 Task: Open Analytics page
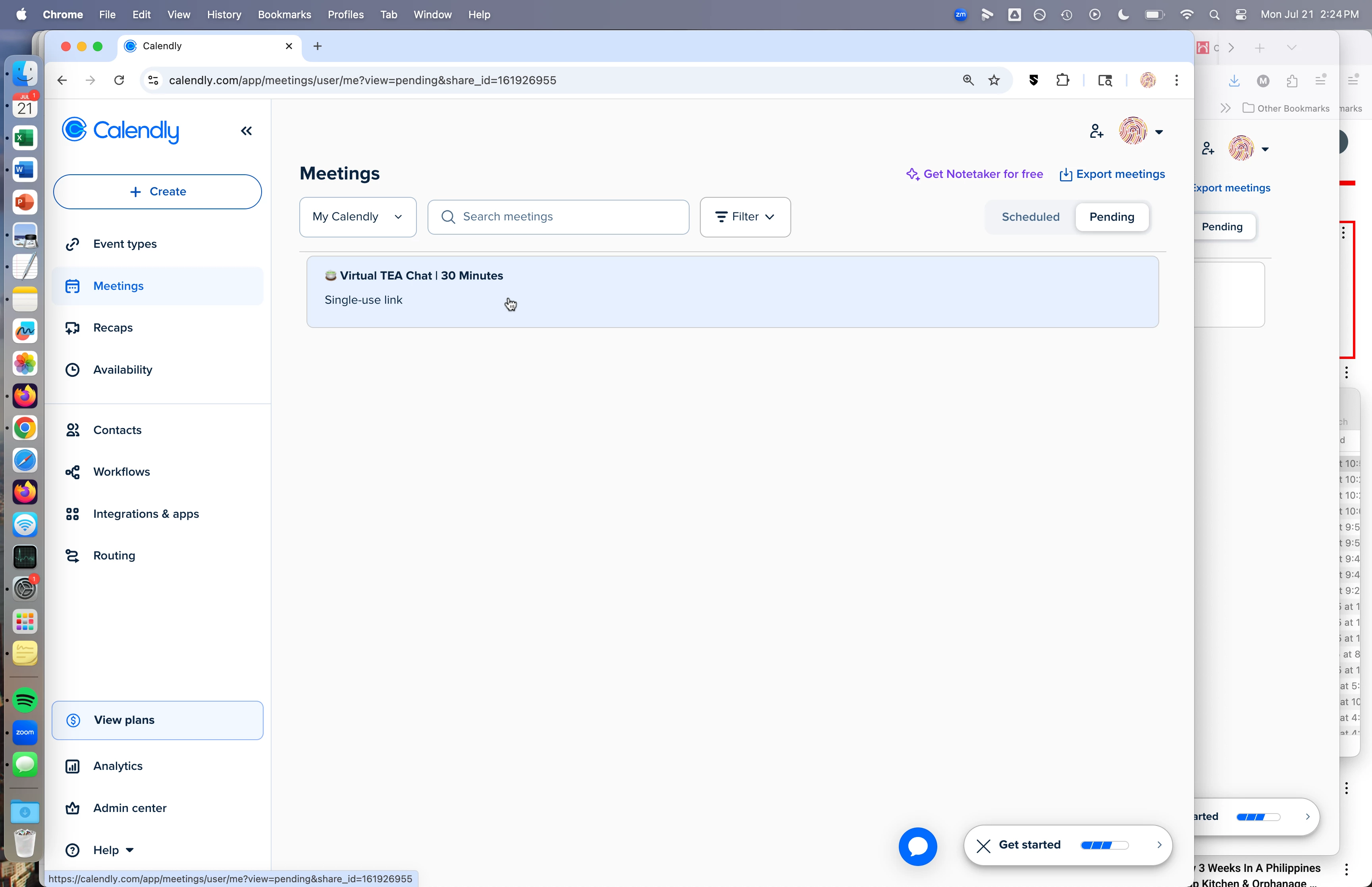(157, 766)
